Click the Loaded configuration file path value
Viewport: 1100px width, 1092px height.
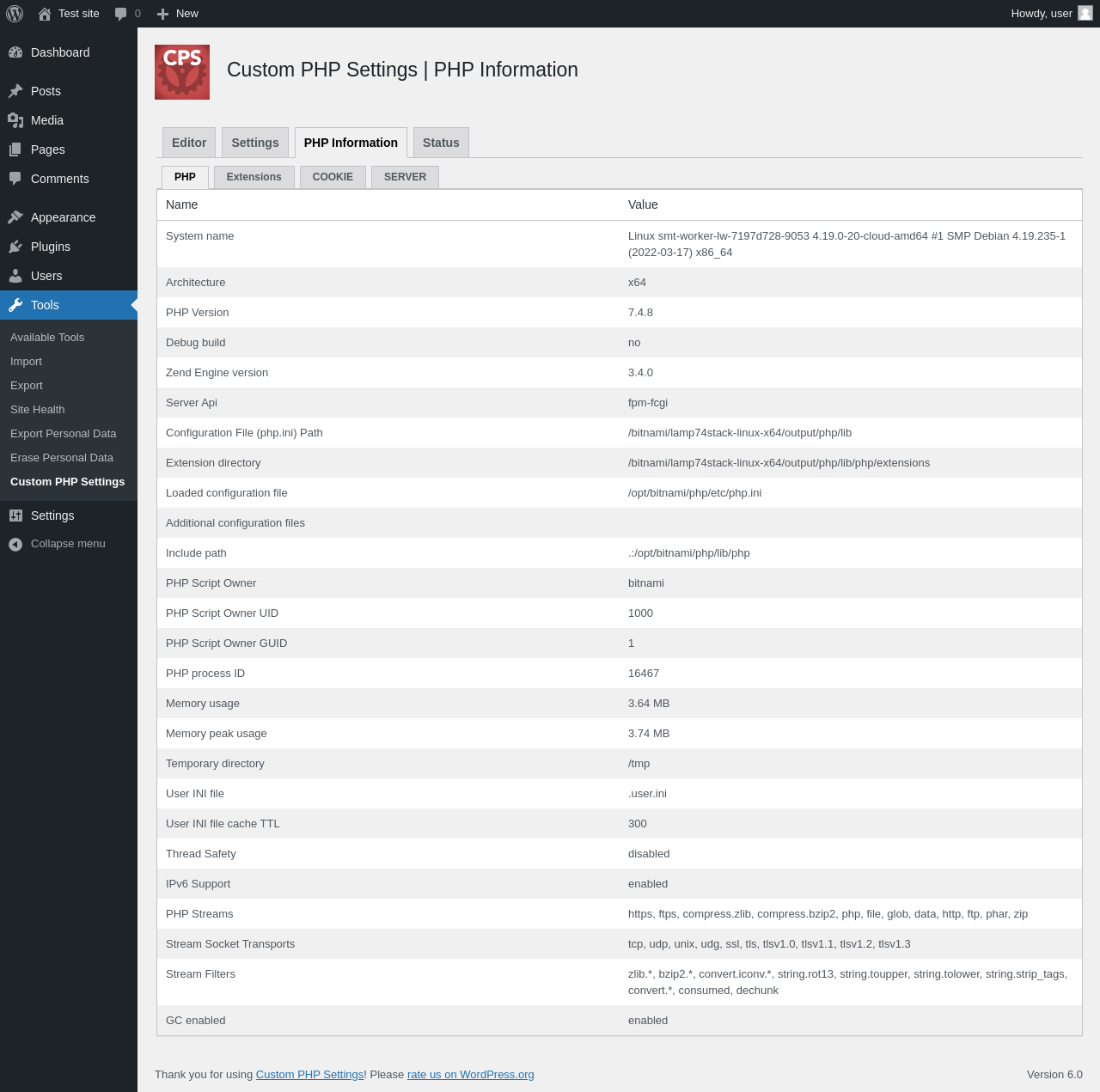(x=694, y=493)
